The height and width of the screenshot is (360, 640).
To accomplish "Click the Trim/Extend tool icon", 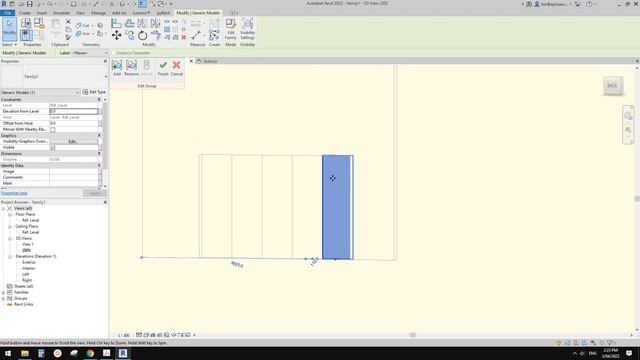I will coord(156,36).
